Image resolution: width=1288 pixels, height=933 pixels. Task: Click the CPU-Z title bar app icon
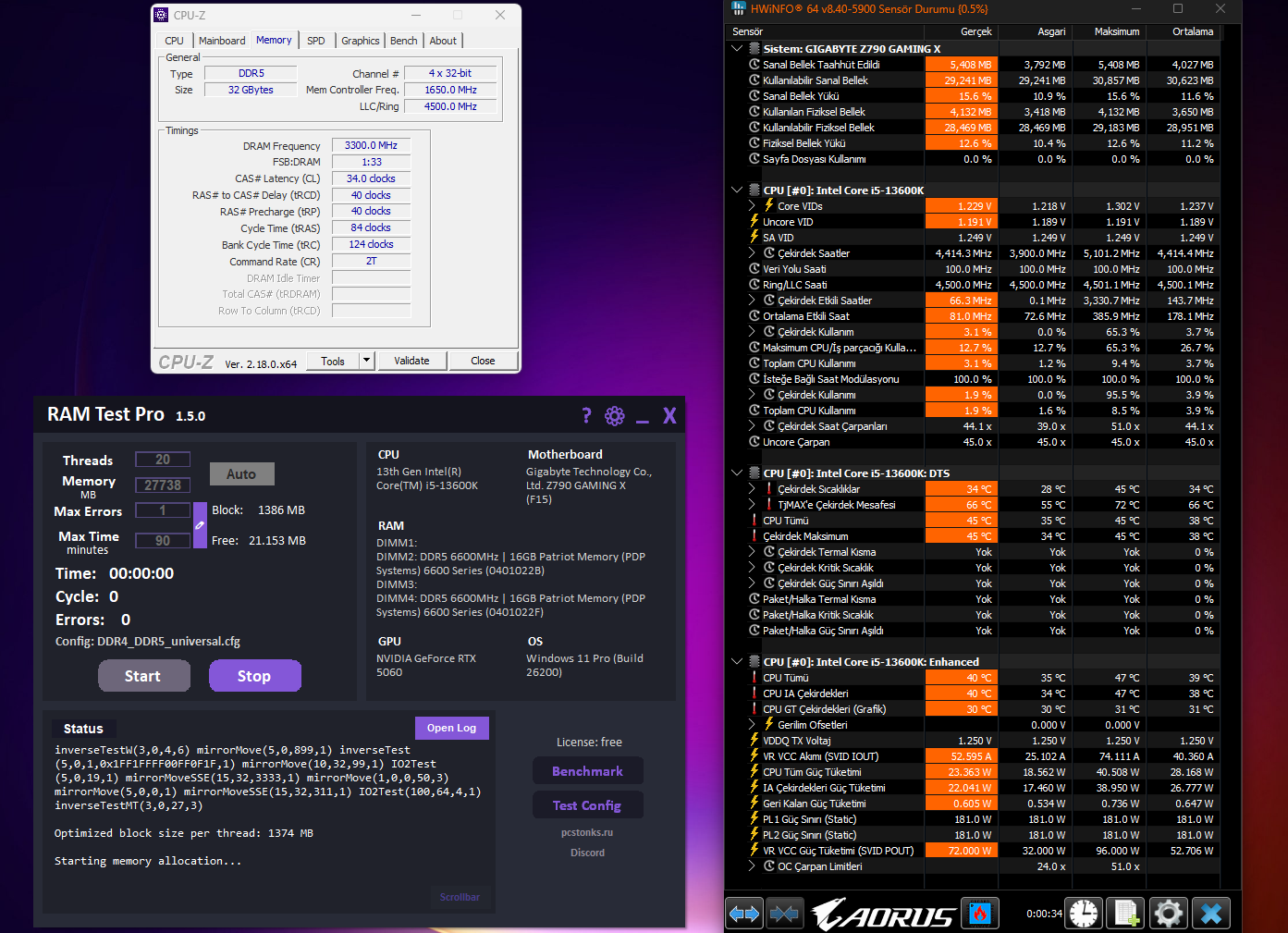(162, 15)
